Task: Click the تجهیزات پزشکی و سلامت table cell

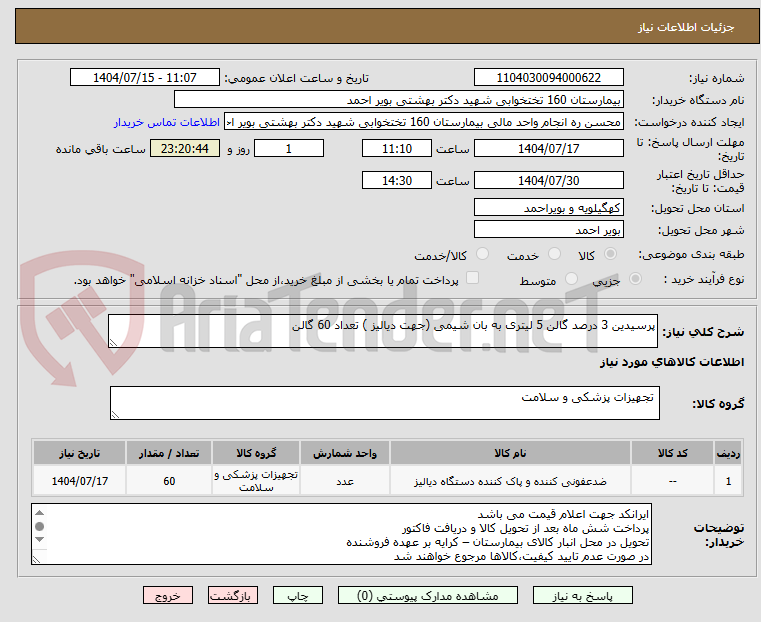Action: point(256,481)
